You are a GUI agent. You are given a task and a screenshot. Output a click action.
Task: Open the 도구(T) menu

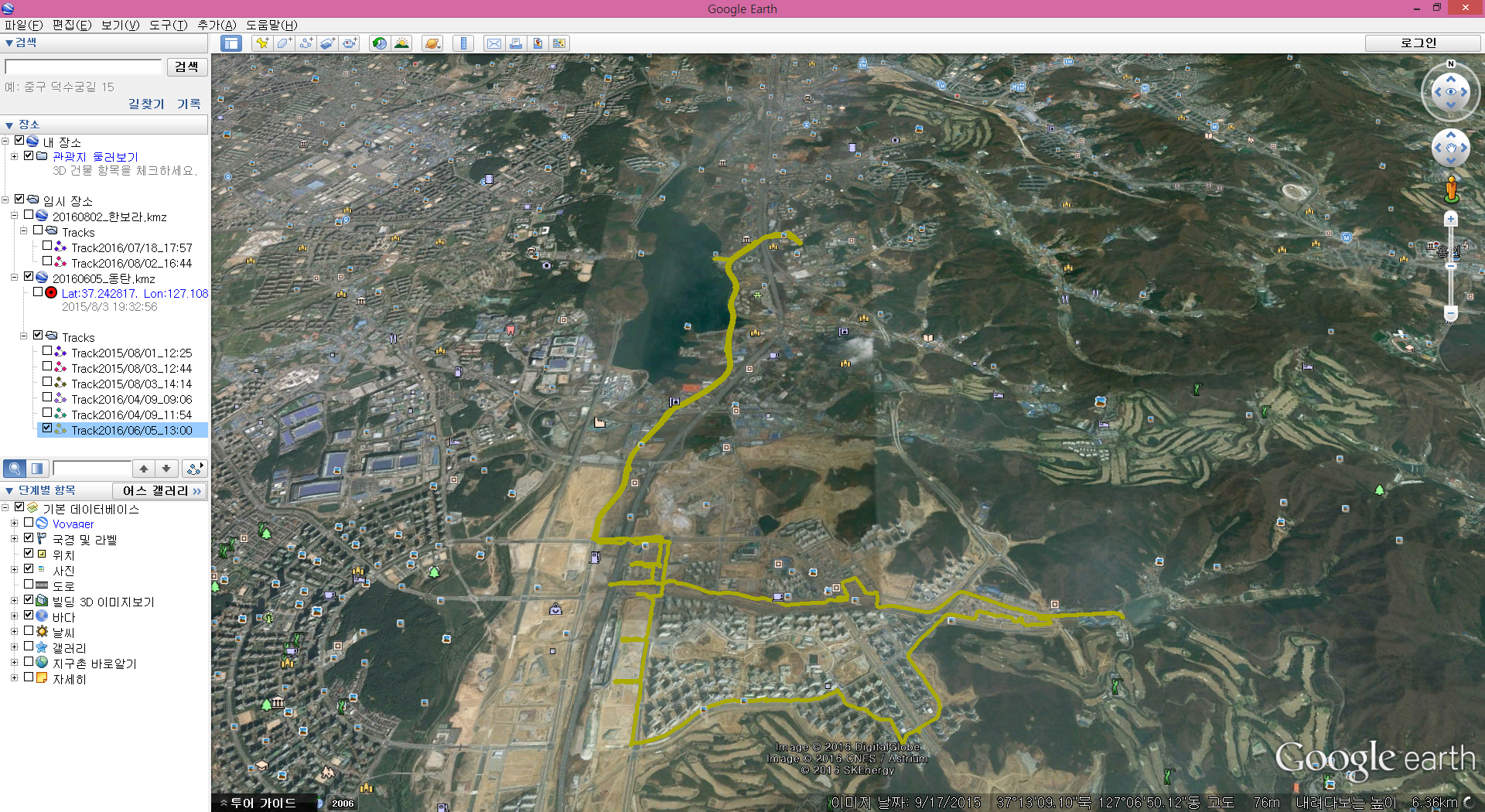click(x=168, y=25)
